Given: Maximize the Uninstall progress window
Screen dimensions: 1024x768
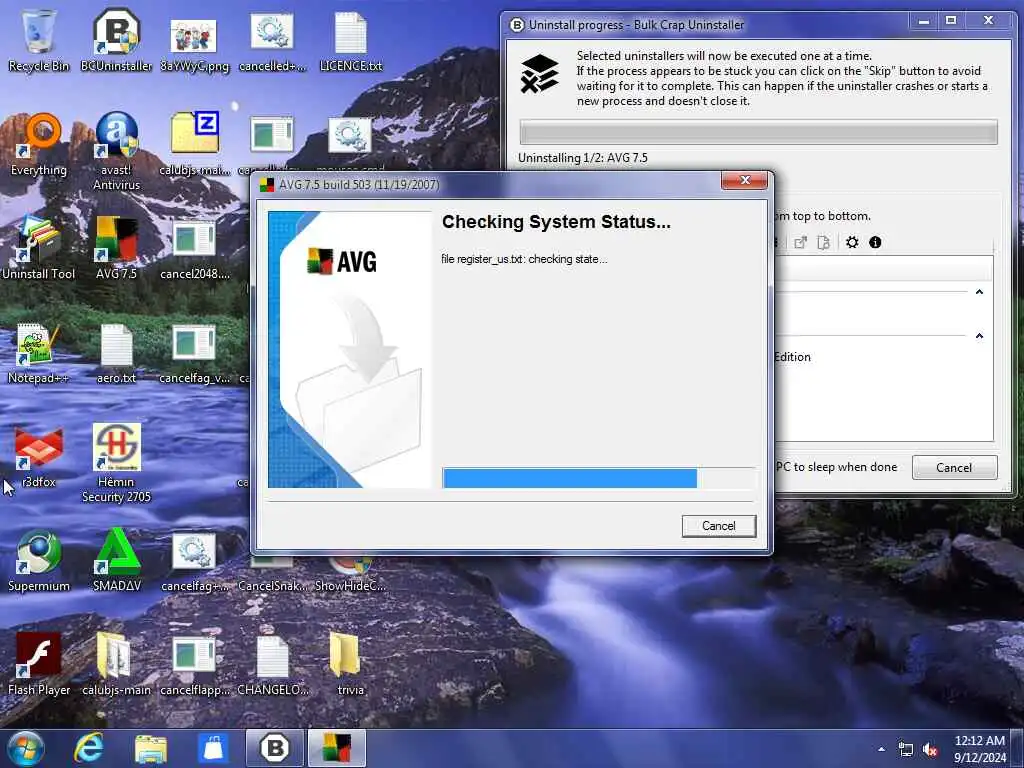Looking at the screenshot, I should (x=951, y=21).
